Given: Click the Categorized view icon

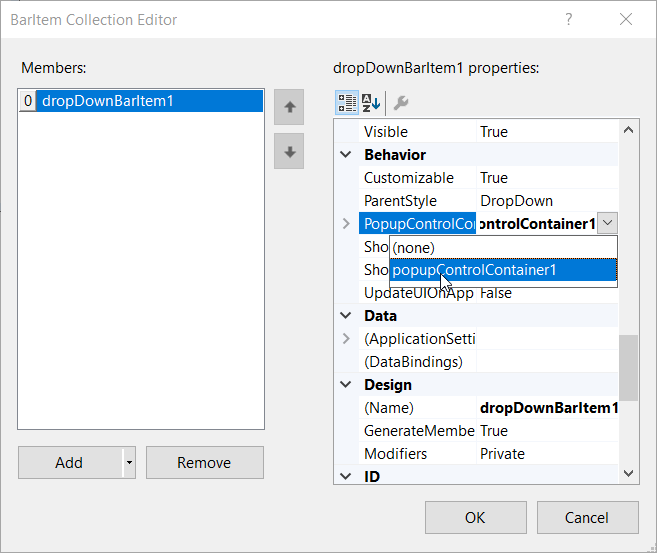Looking at the screenshot, I should (347, 102).
